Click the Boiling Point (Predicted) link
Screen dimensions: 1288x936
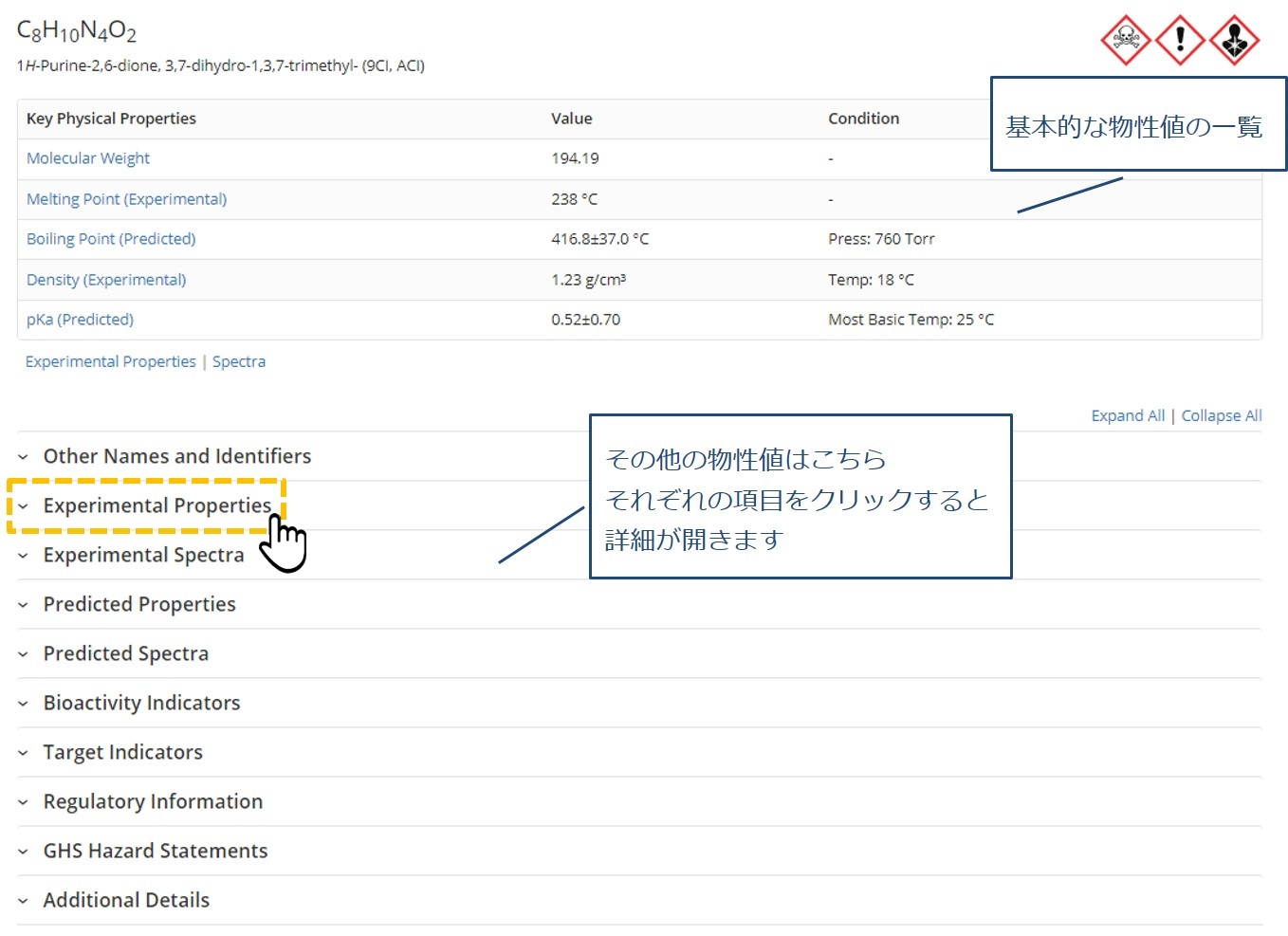tap(111, 239)
